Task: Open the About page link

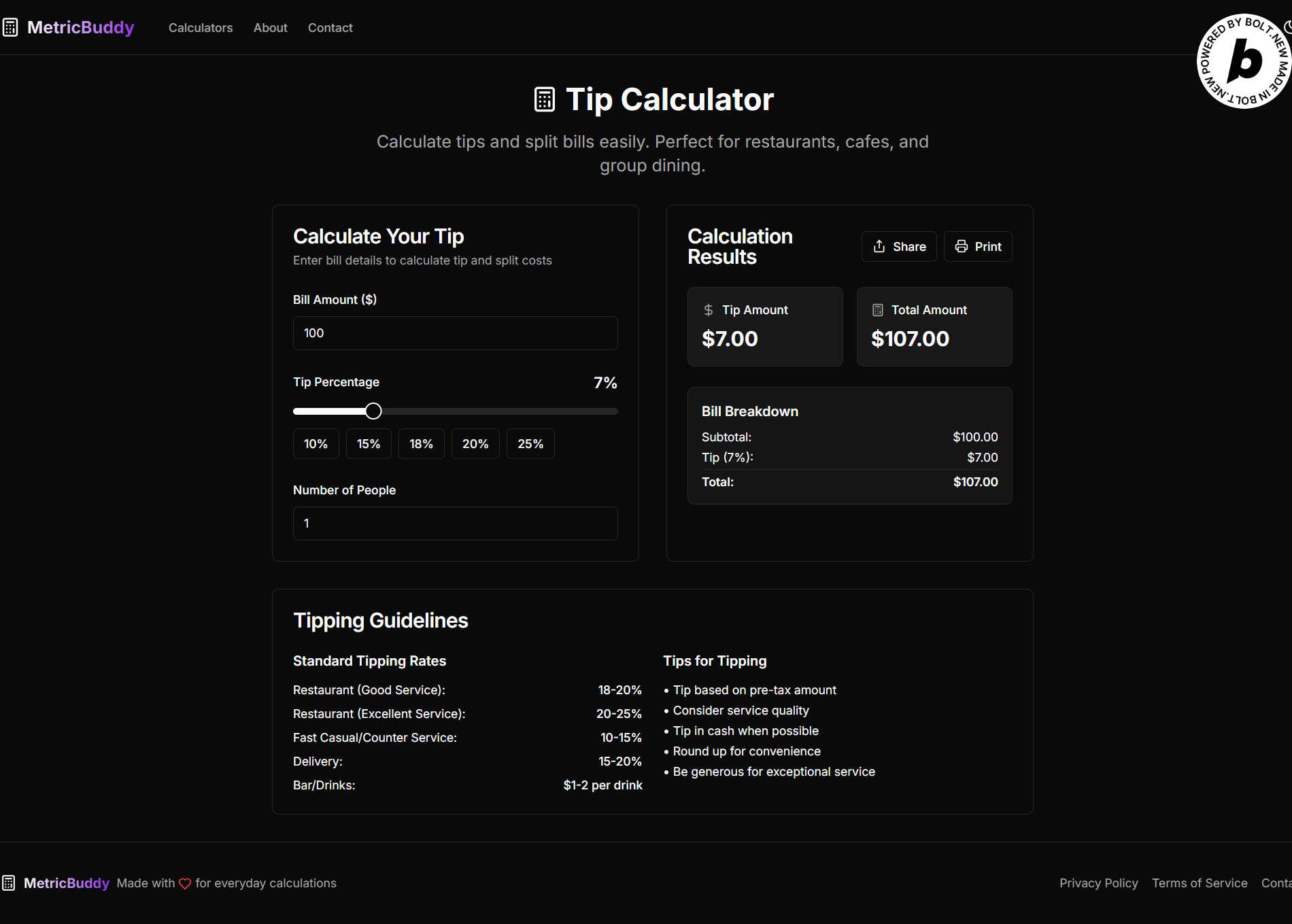Action: 271,28
